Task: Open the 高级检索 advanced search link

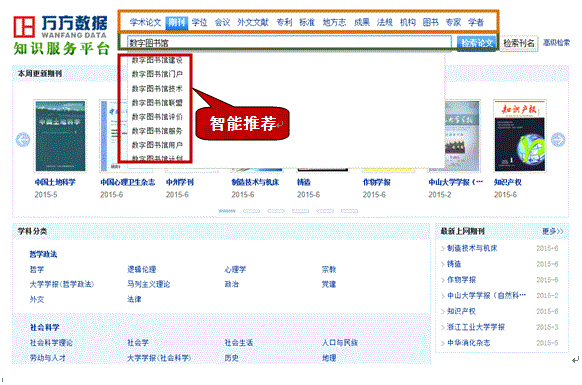Action: tap(556, 43)
